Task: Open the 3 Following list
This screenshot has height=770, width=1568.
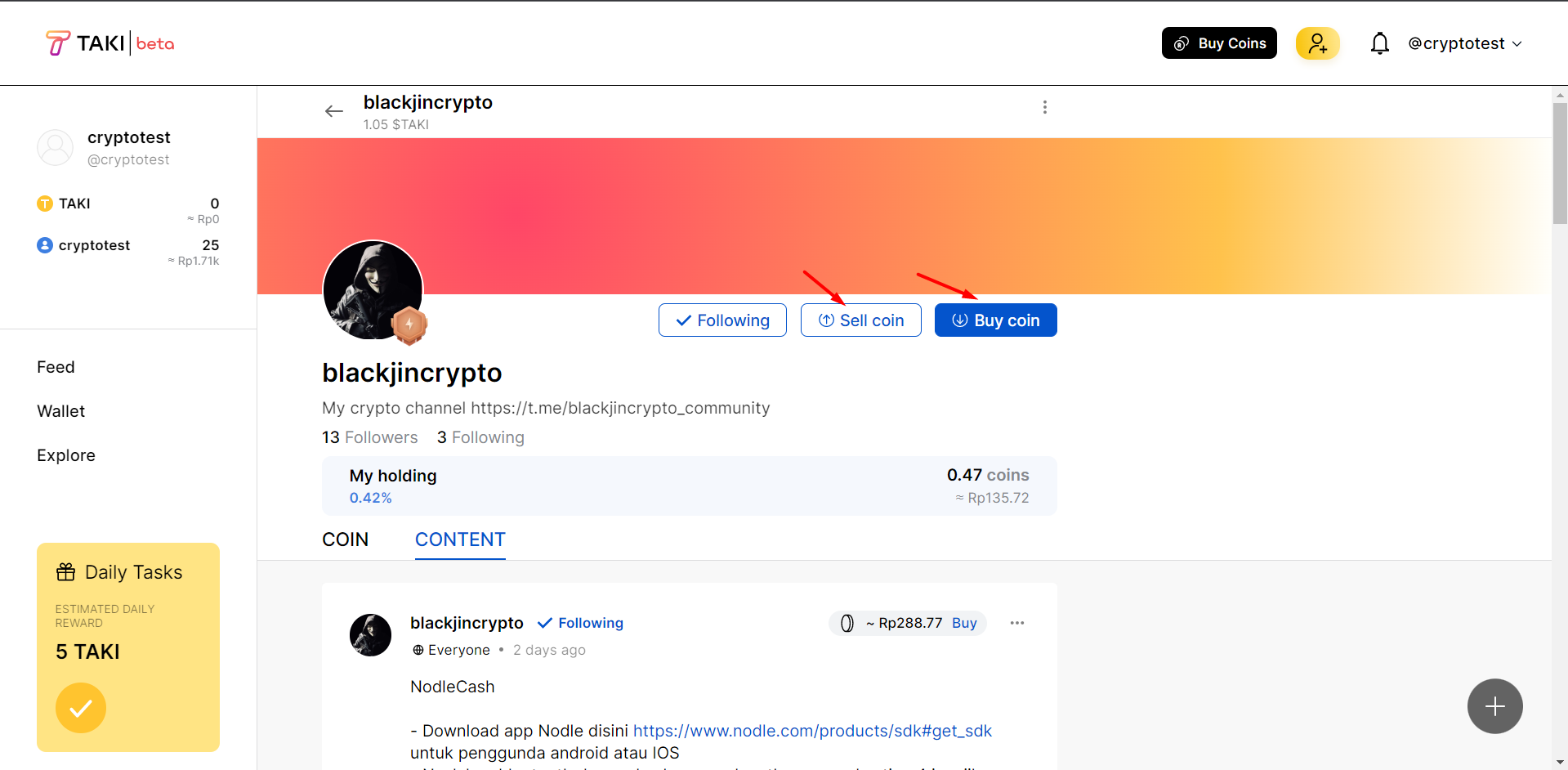Action: coord(480,437)
